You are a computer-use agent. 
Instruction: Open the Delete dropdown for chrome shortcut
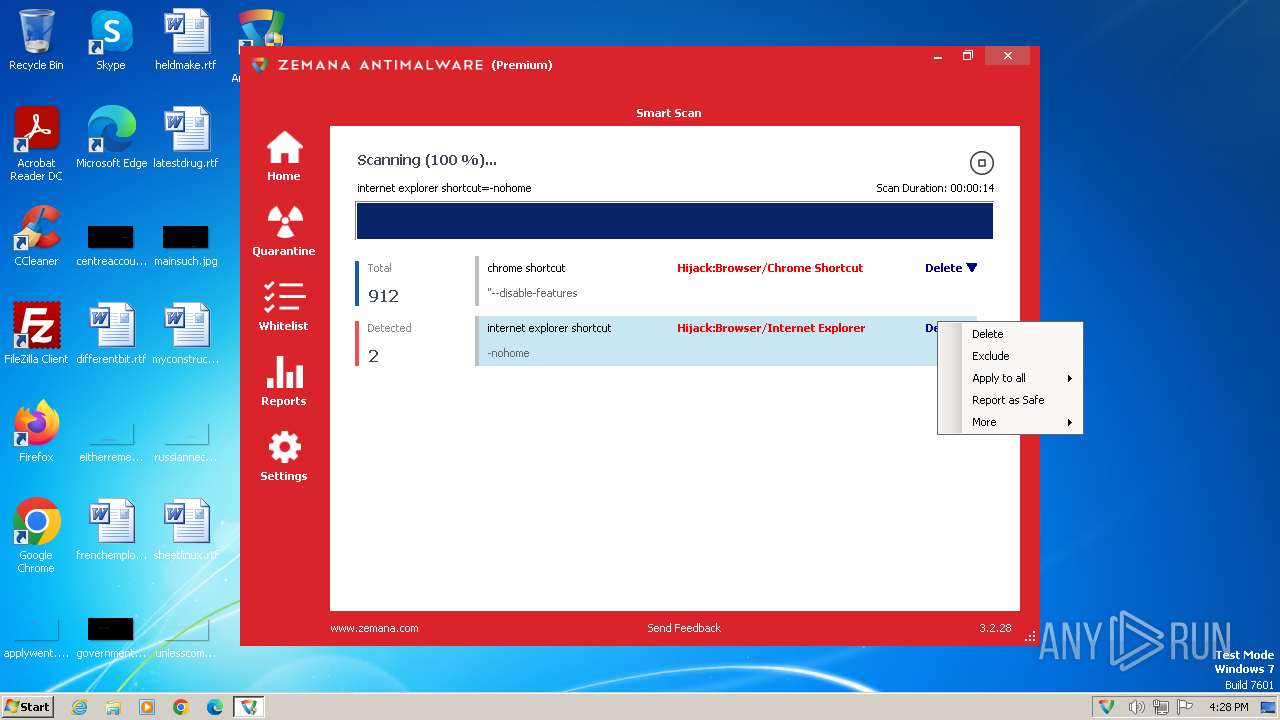coord(951,268)
